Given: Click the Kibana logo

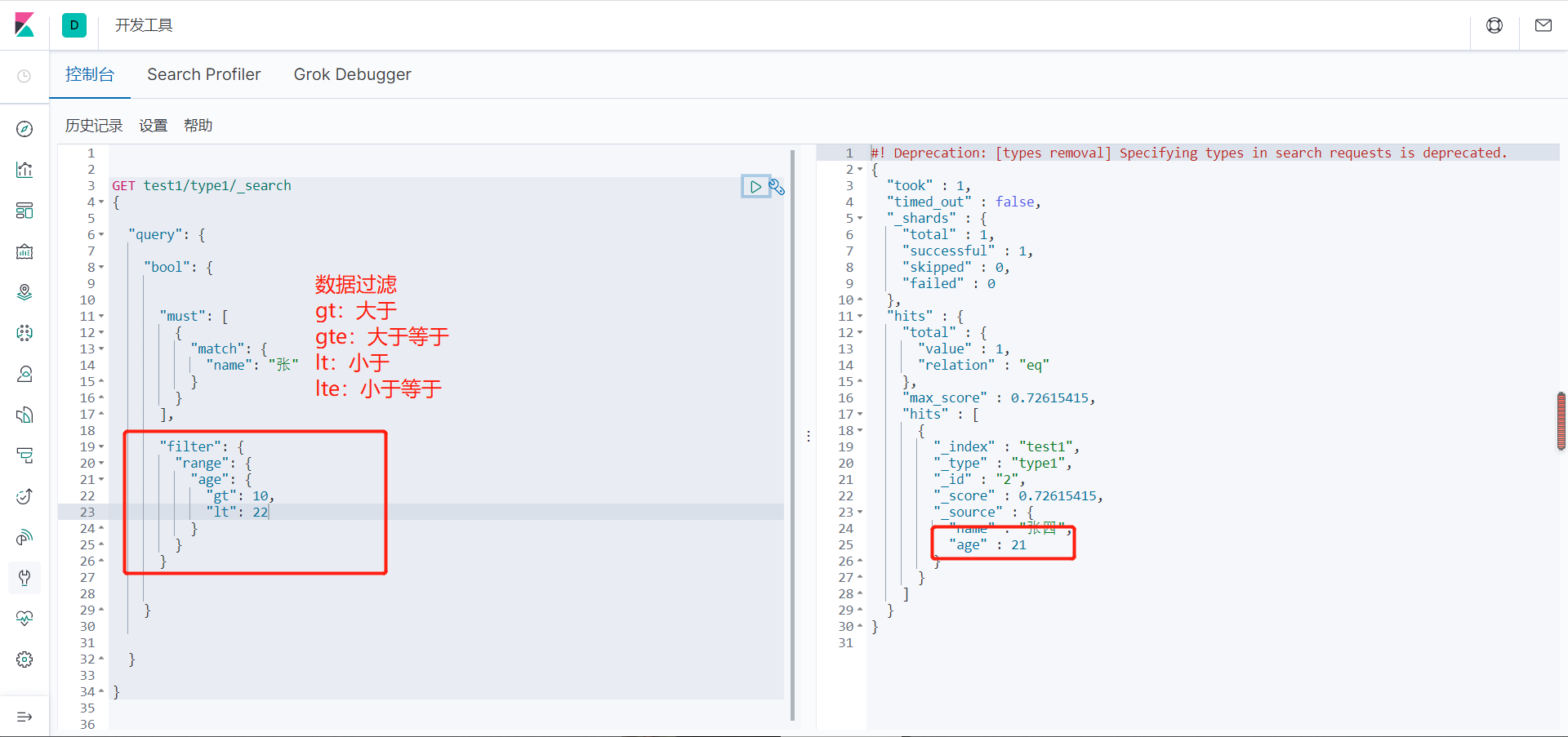Looking at the screenshot, I should coord(24,24).
